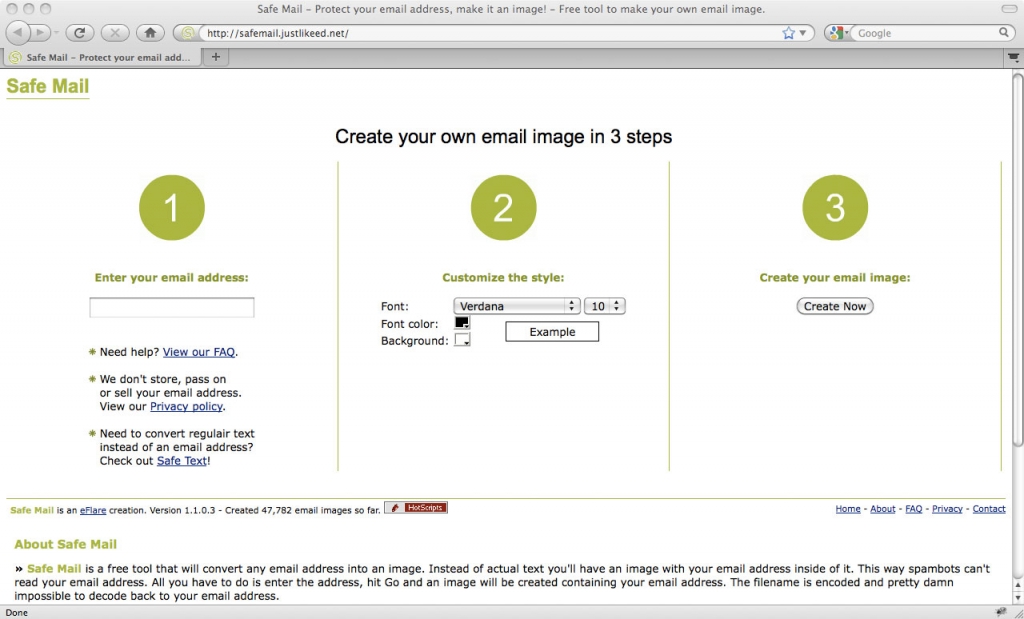Click the site favicon in the address bar
Viewport: 1024px width, 619px height.
point(188,33)
